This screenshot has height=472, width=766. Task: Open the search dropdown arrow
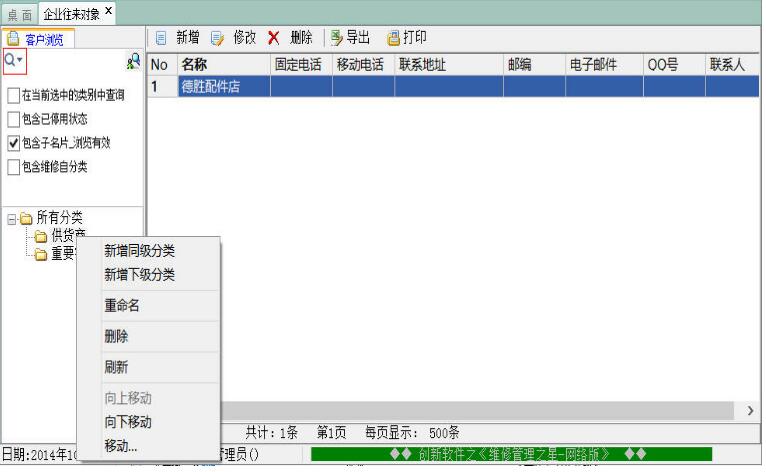point(20,60)
